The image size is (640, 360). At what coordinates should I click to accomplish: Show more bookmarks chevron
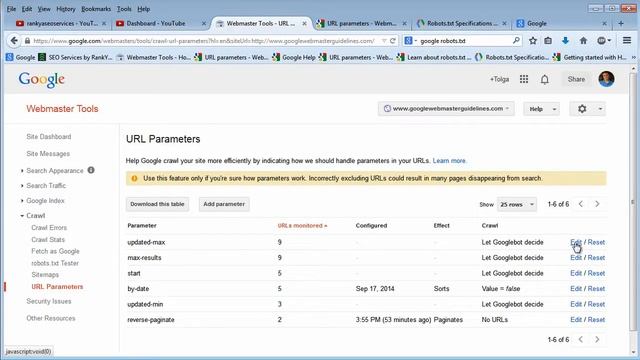pyautogui.click(x=633, y=58)
